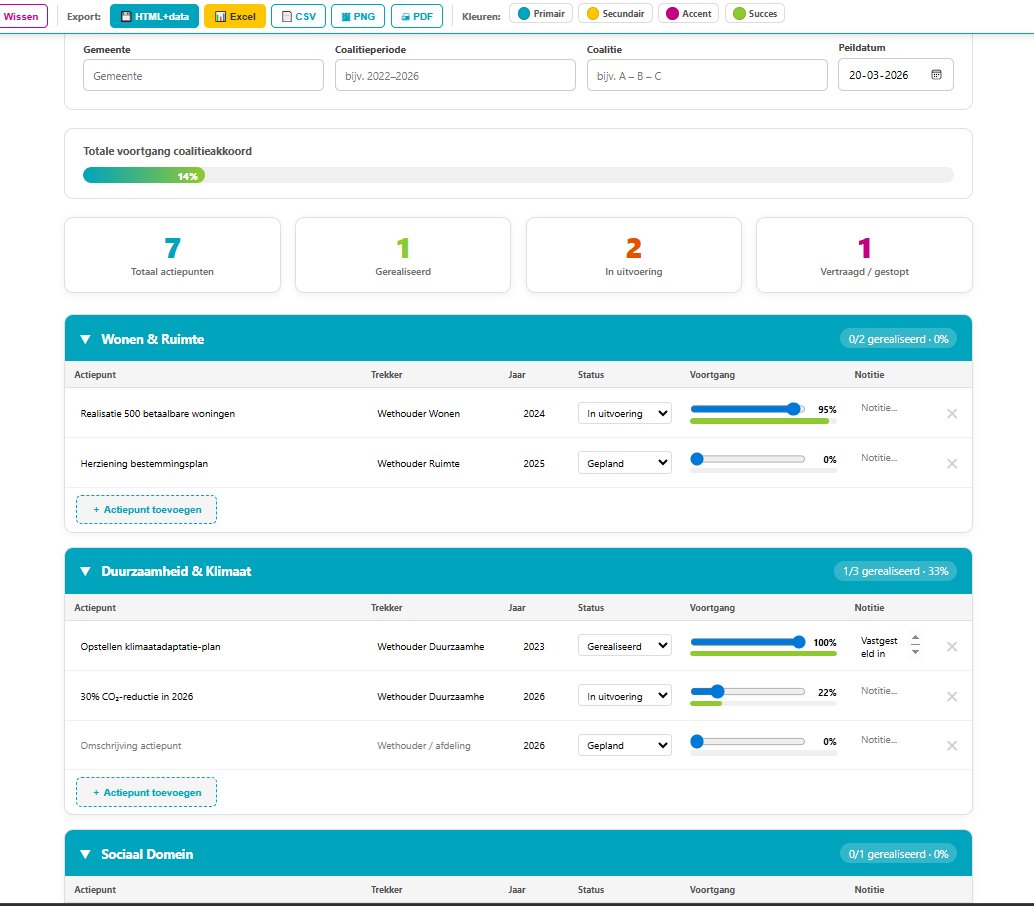Delete the 'Realisatie 500 betaalbare woningen' row
Image resolution: width=1034 pixels, height=906 pixels.
pyautogui.click(x=952, y=413)
